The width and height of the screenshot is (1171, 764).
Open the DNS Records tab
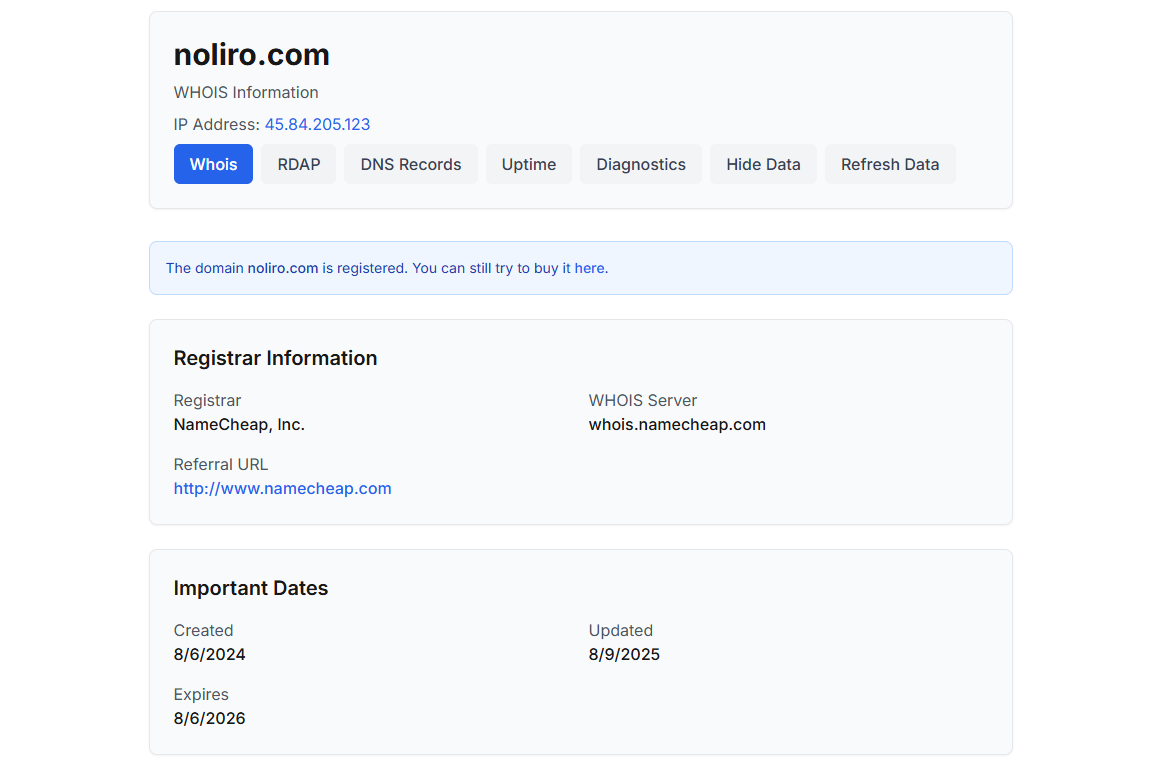(x=410, y=164)
